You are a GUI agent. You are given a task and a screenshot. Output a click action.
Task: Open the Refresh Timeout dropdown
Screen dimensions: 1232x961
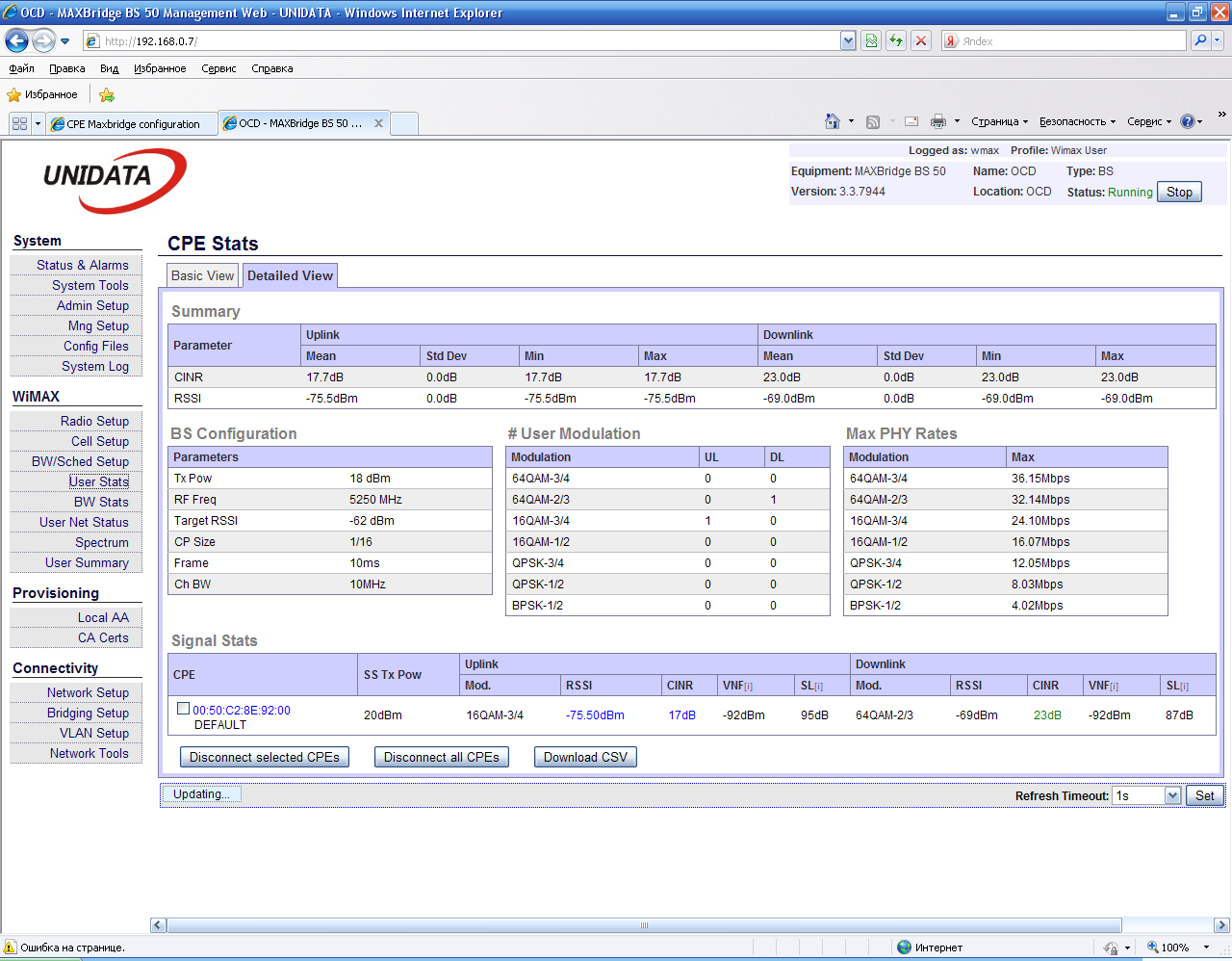coord(1172,795)
